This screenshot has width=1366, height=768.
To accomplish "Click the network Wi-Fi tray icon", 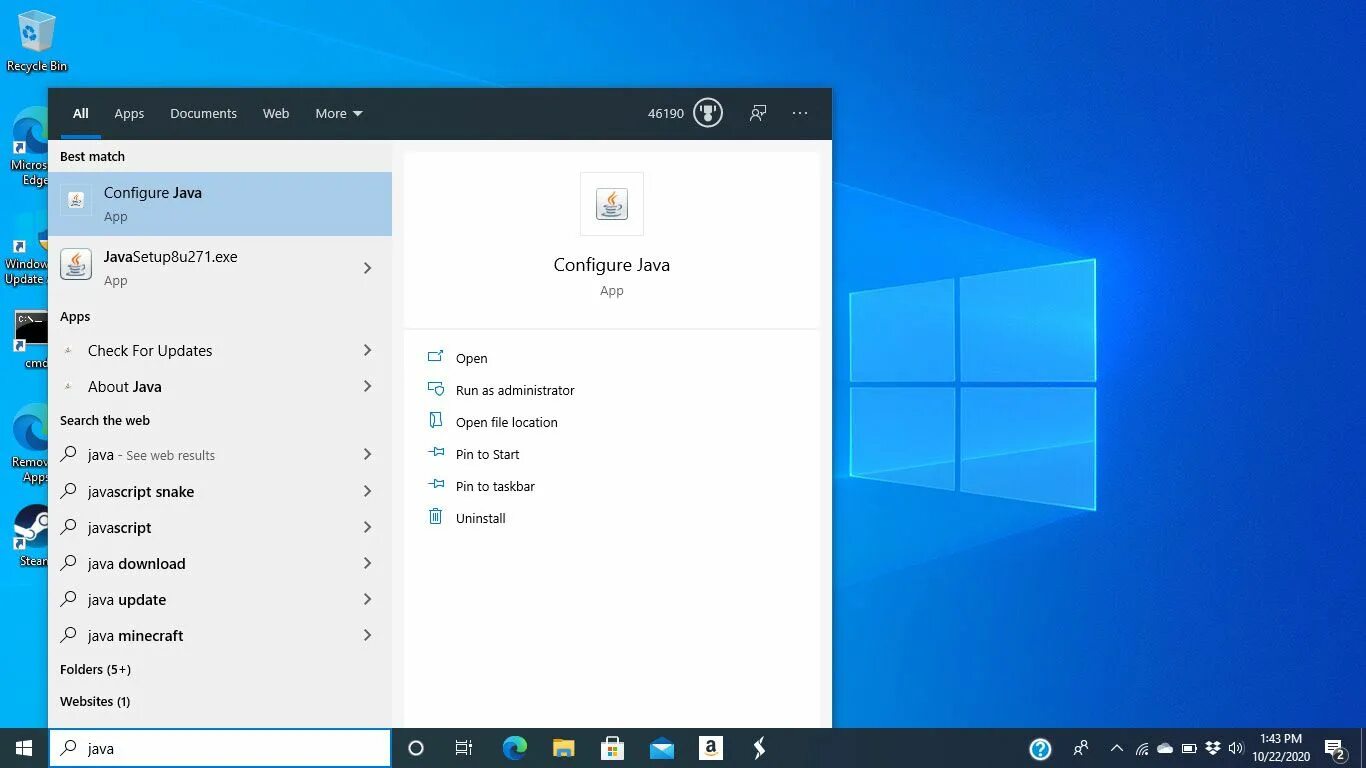I will [1141, 748].
